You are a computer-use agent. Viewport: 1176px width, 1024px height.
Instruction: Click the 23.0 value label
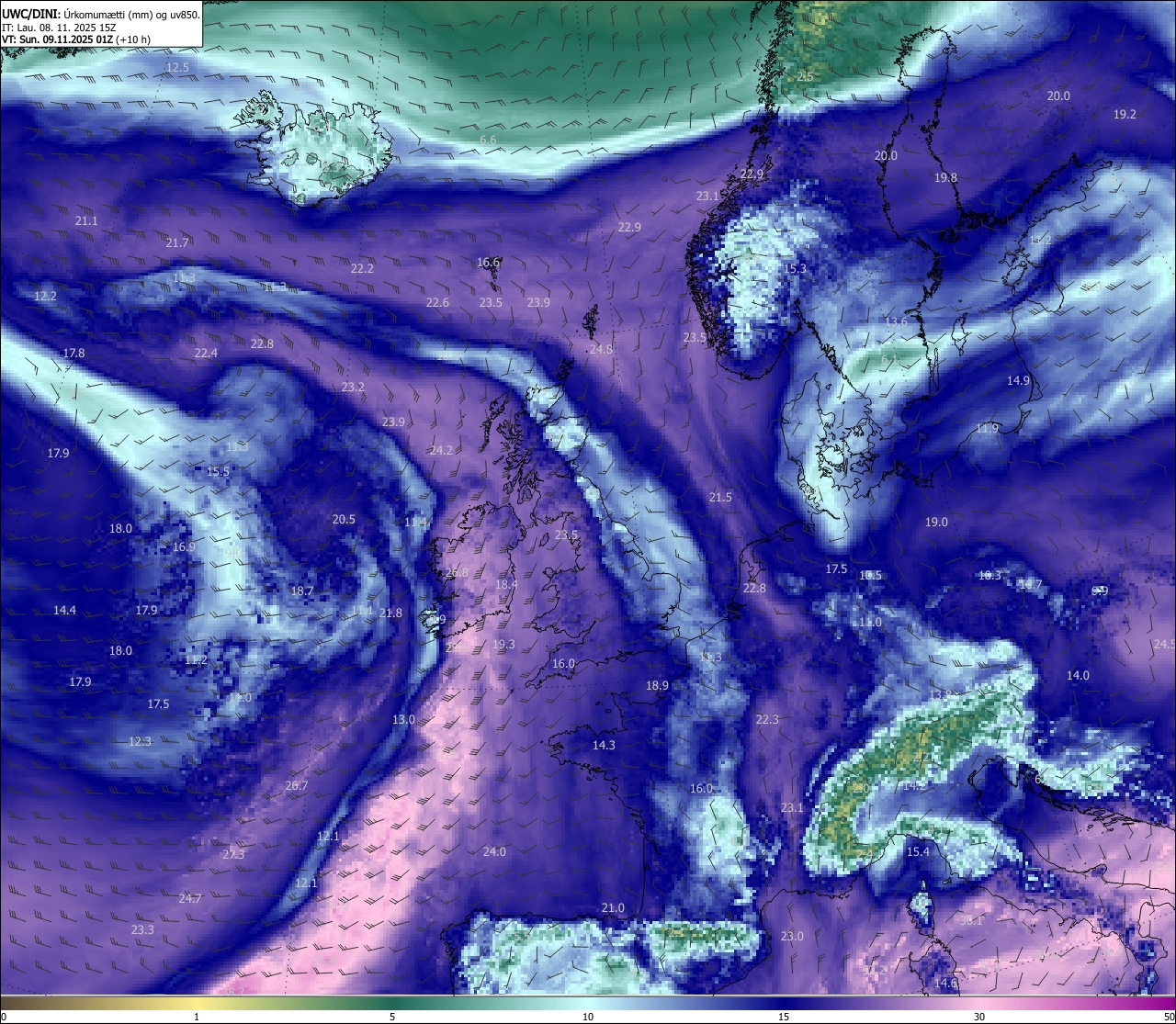pyautogui.click(x=792, y=936)
